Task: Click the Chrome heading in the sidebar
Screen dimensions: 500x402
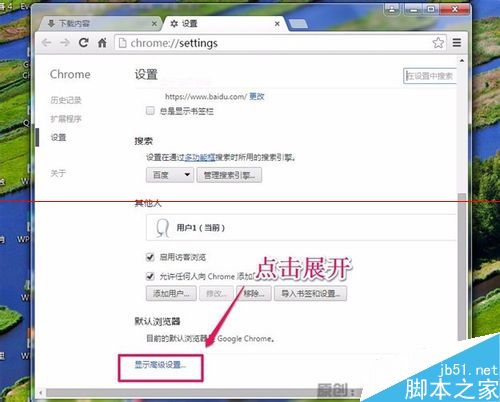Action: (70, 74)
